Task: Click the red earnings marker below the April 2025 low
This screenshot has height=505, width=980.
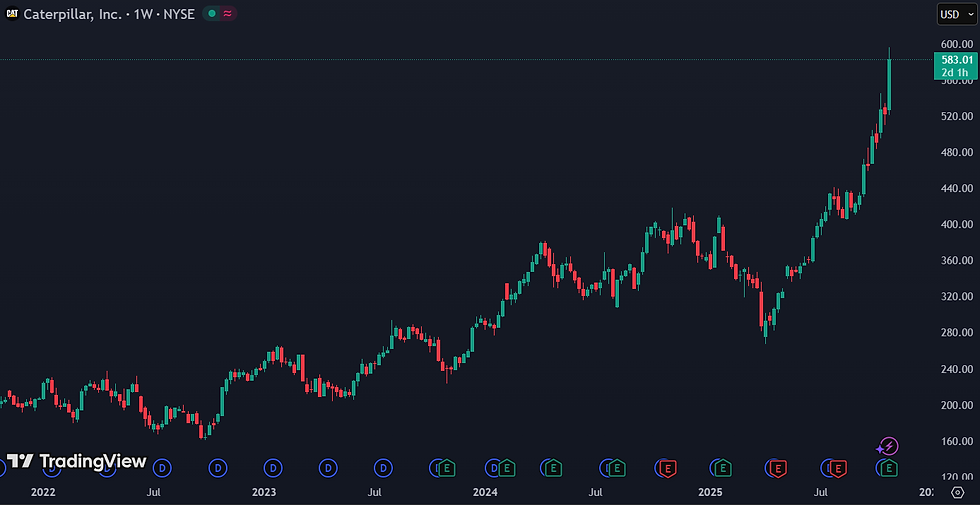Action: coord(778,467)
